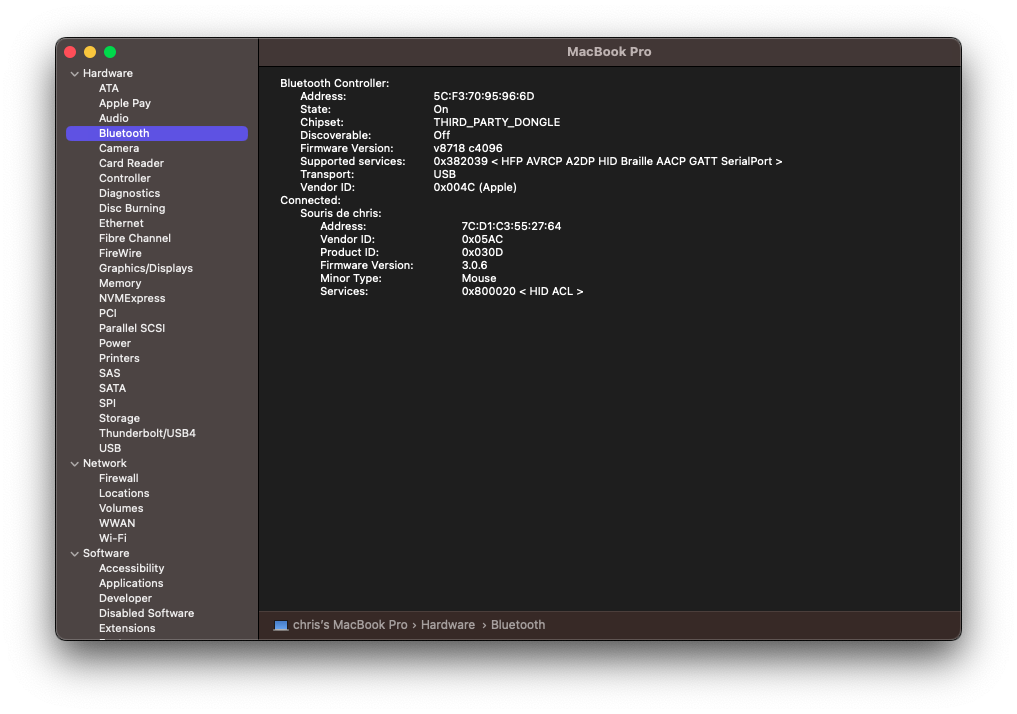Select Firewall under Network

point(119,478)
